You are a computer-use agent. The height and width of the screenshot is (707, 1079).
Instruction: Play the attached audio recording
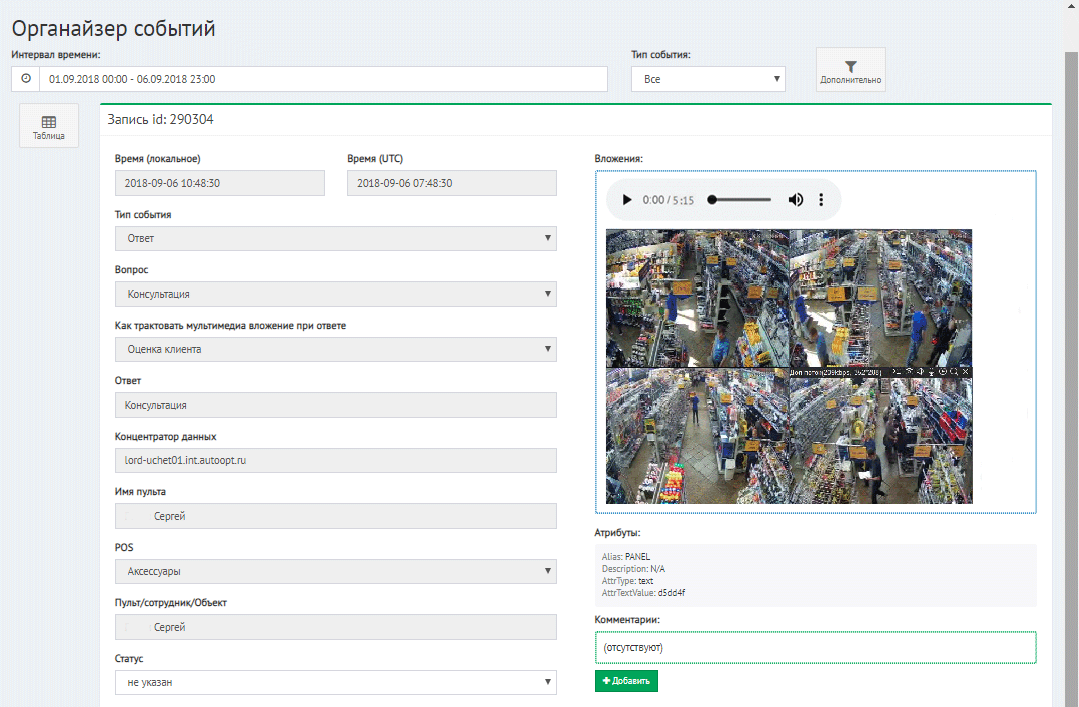pos(627,200)
